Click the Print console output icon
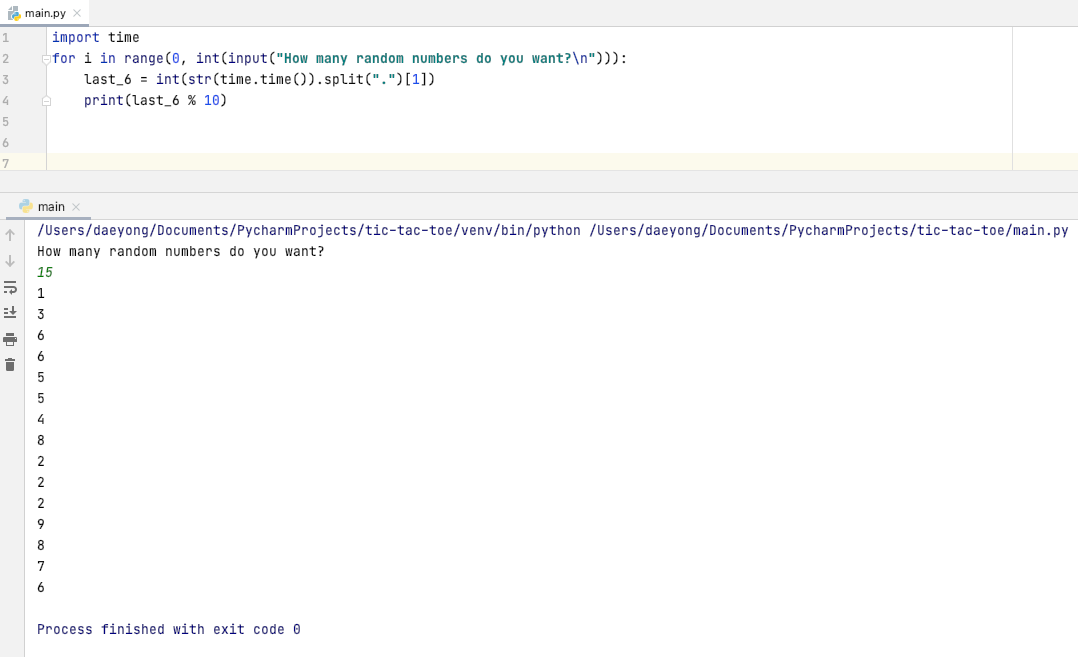Viewport: 1078px width, 657px height. 10,339
